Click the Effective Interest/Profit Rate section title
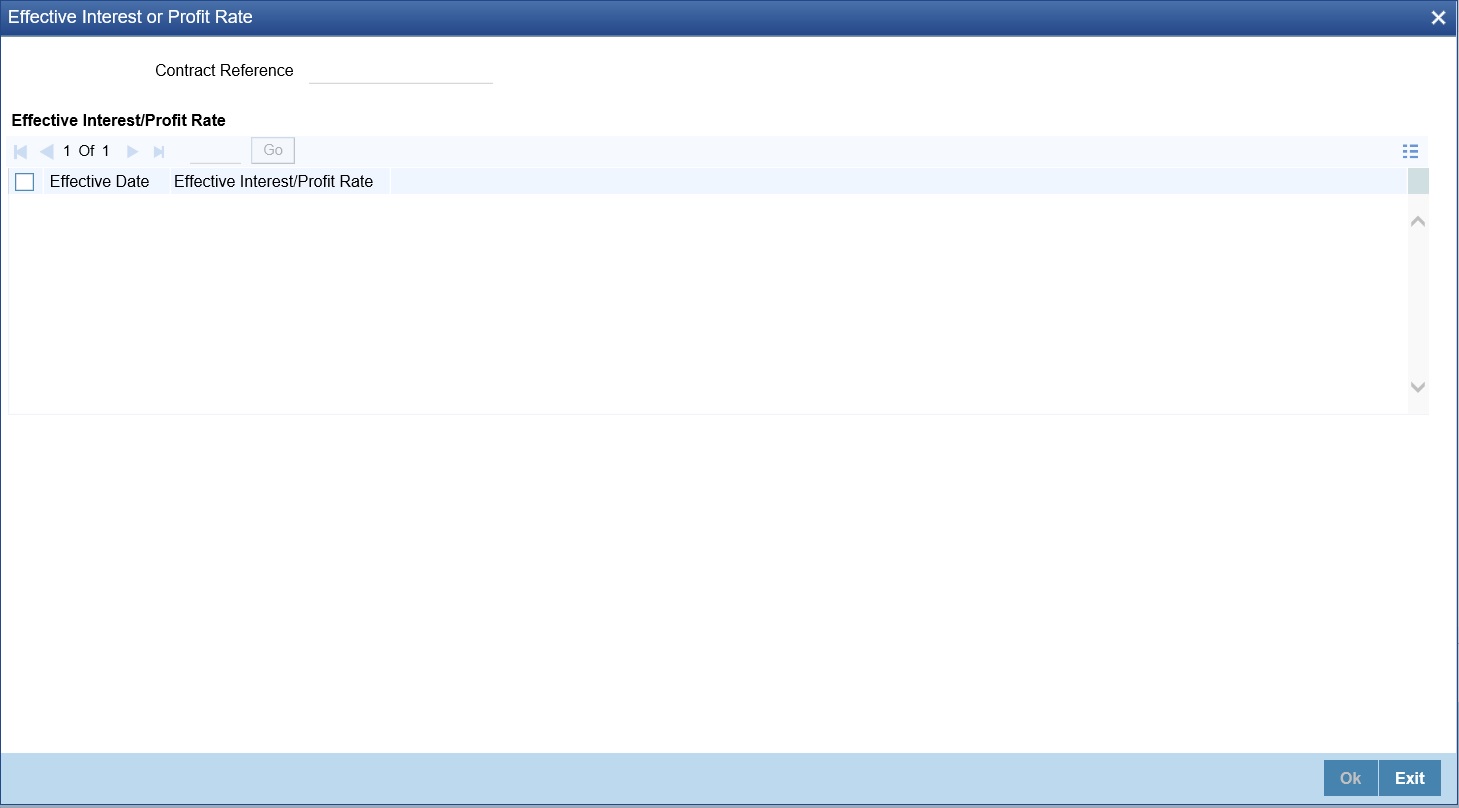 pos(119,120)
